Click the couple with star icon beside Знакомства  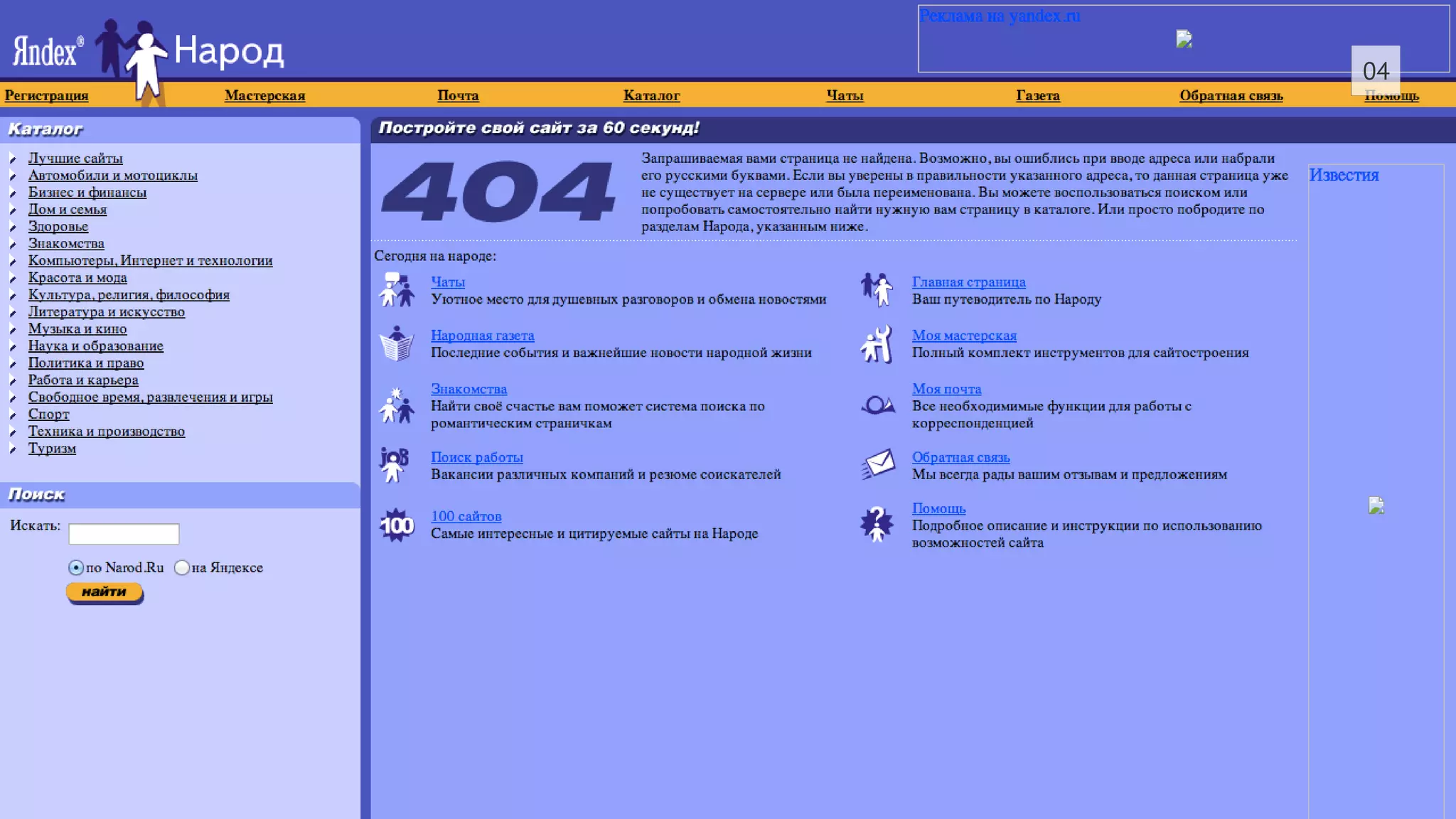396,405
